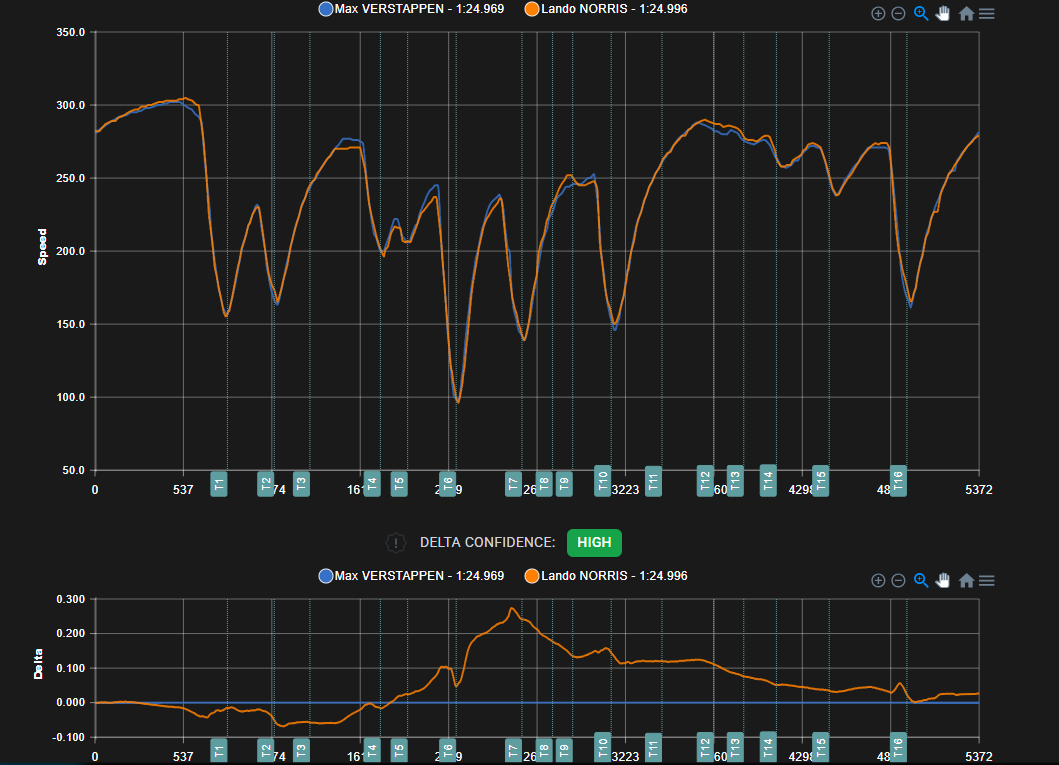Viewport: 1059px width, 765px height.
Task: Zoom out on the Speed chart
Action: [898, 14]
